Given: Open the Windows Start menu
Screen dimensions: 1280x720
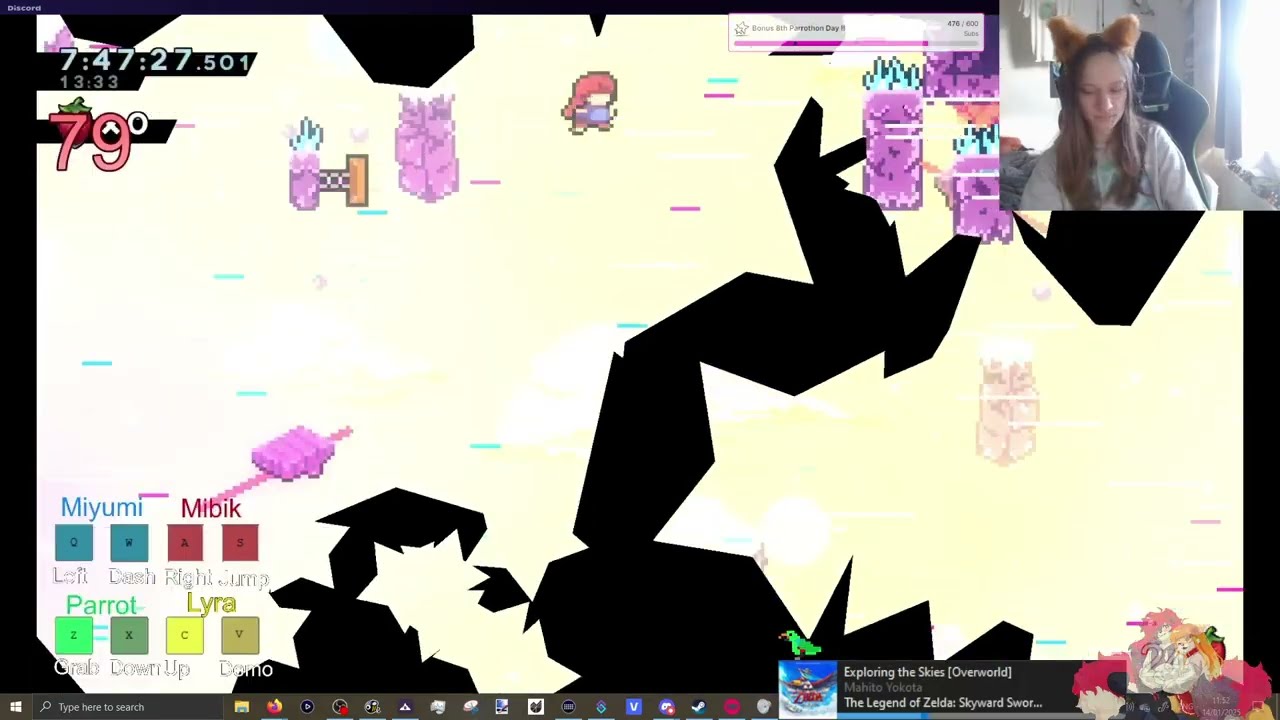Looking at the screenshot, I should (15, 707).
